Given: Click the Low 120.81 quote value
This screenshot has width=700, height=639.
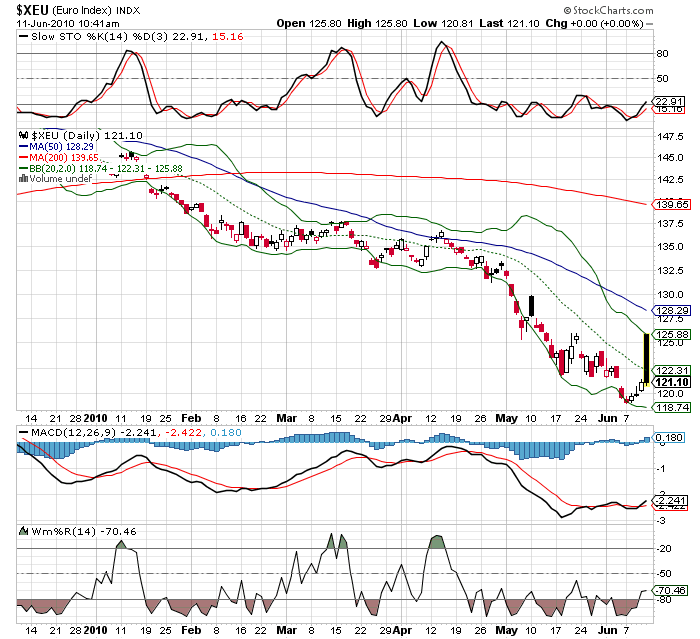Looking at the screenshot, I should pyautogui.click(x=443, y=23).
